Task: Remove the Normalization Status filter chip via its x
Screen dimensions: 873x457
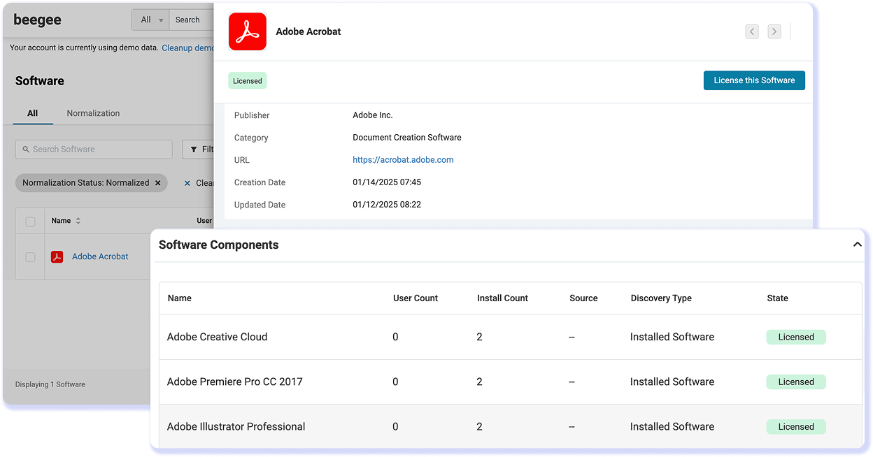Action: (158, 183)
